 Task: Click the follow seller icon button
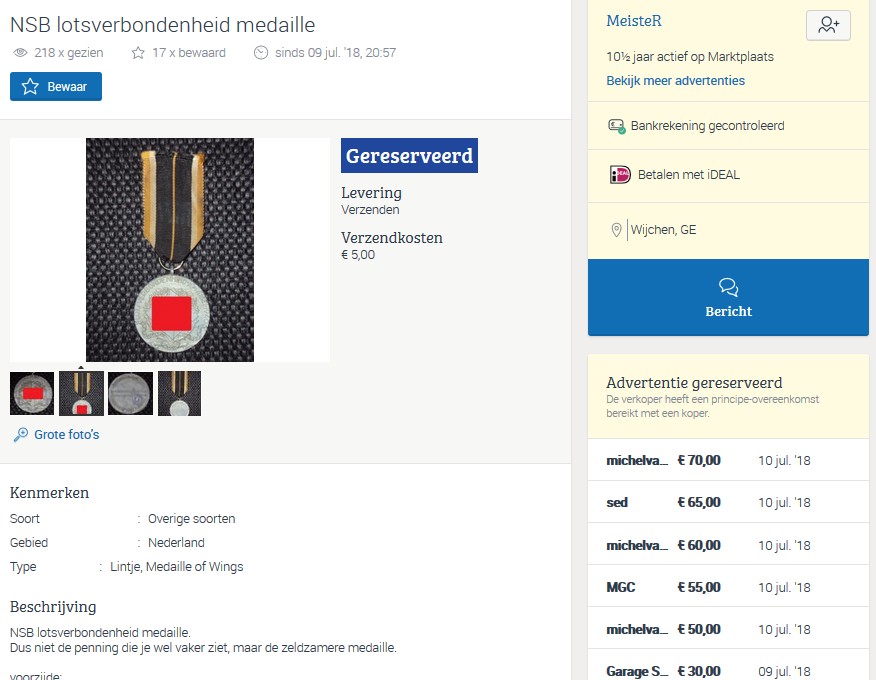pyautogui.click(x=828, y=26)
